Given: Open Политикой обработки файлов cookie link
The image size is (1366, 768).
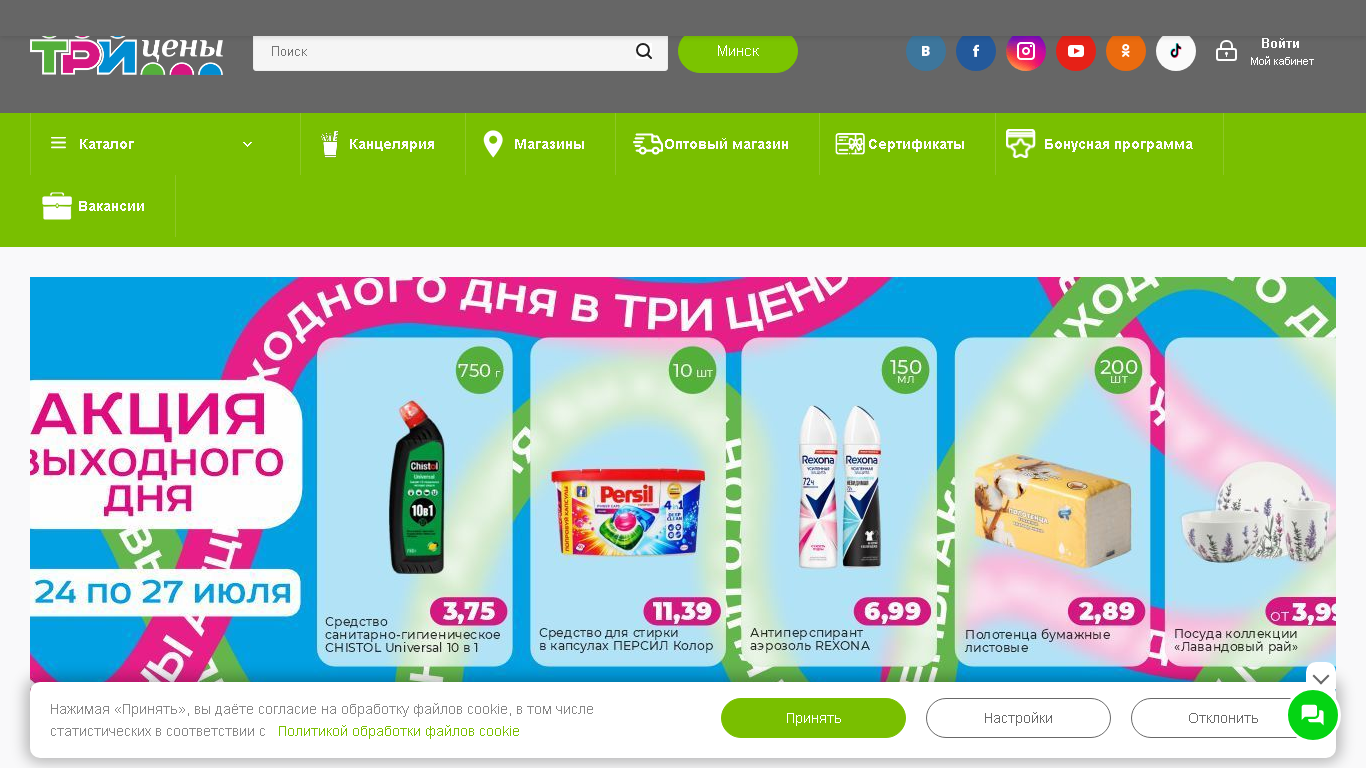Looking at the screenshot, I should [399, 731].
